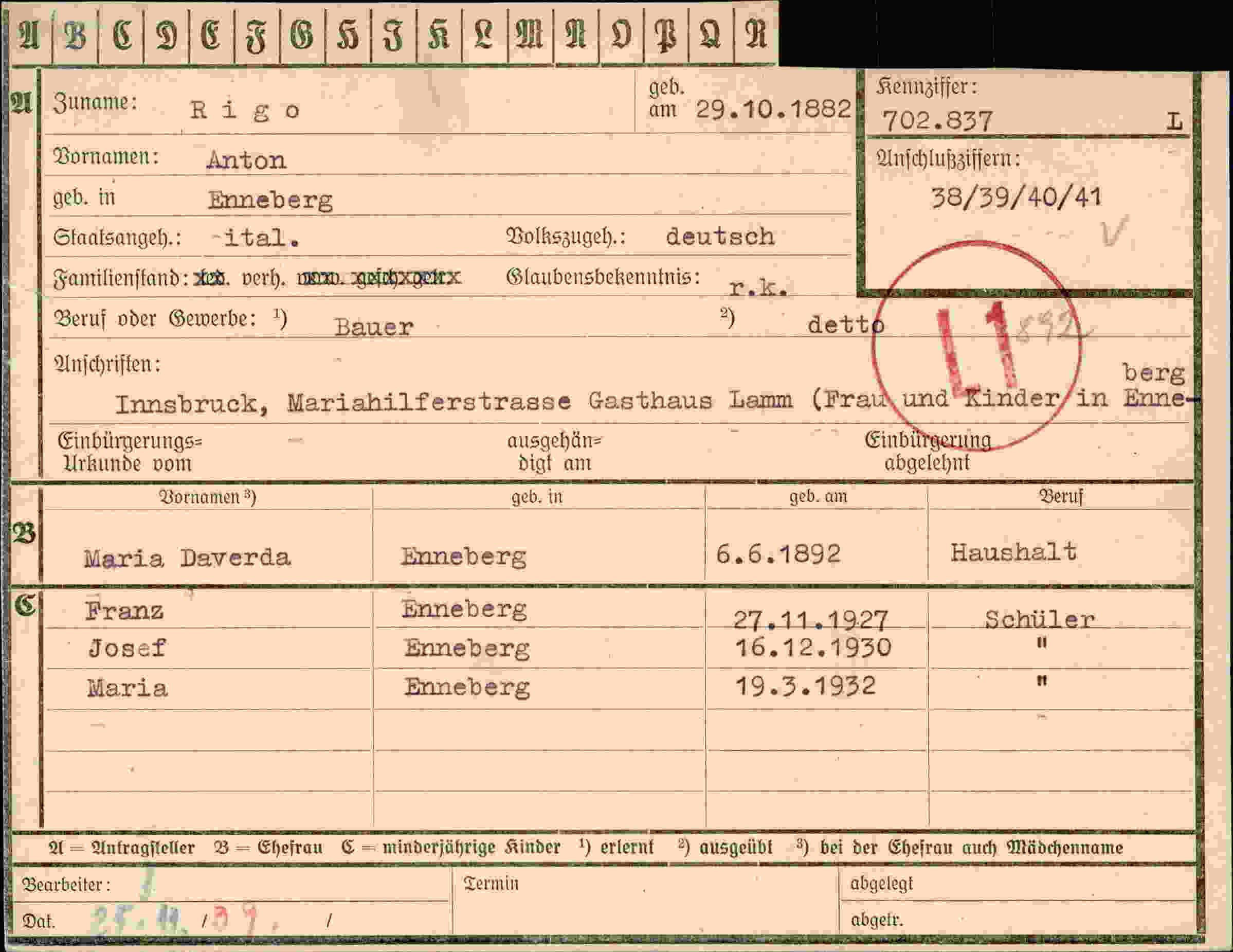Click the Volkszugeh. value "deutsch"

point(720,236)
